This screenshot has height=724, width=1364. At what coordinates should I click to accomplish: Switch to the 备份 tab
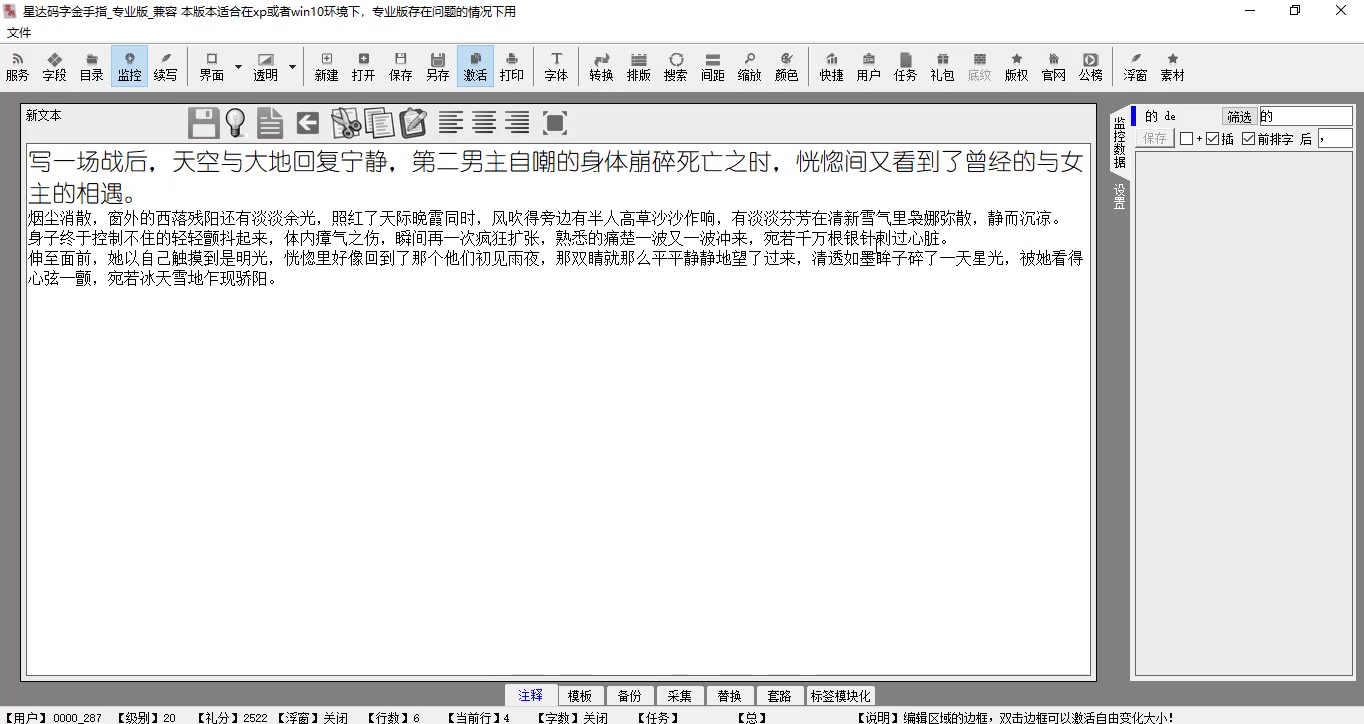[x=630, y=696]
